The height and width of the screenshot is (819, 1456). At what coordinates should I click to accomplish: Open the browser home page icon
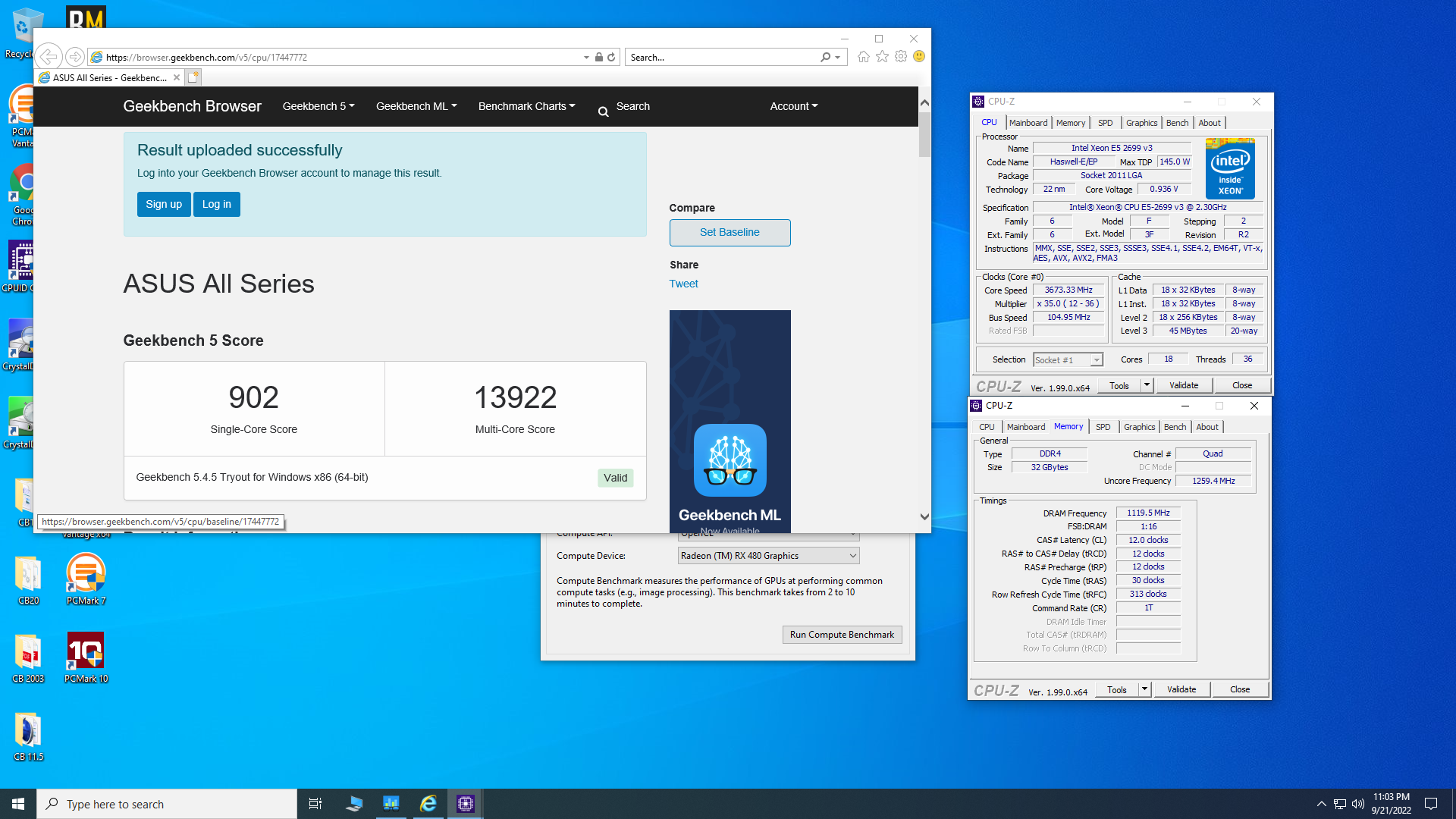863,57
